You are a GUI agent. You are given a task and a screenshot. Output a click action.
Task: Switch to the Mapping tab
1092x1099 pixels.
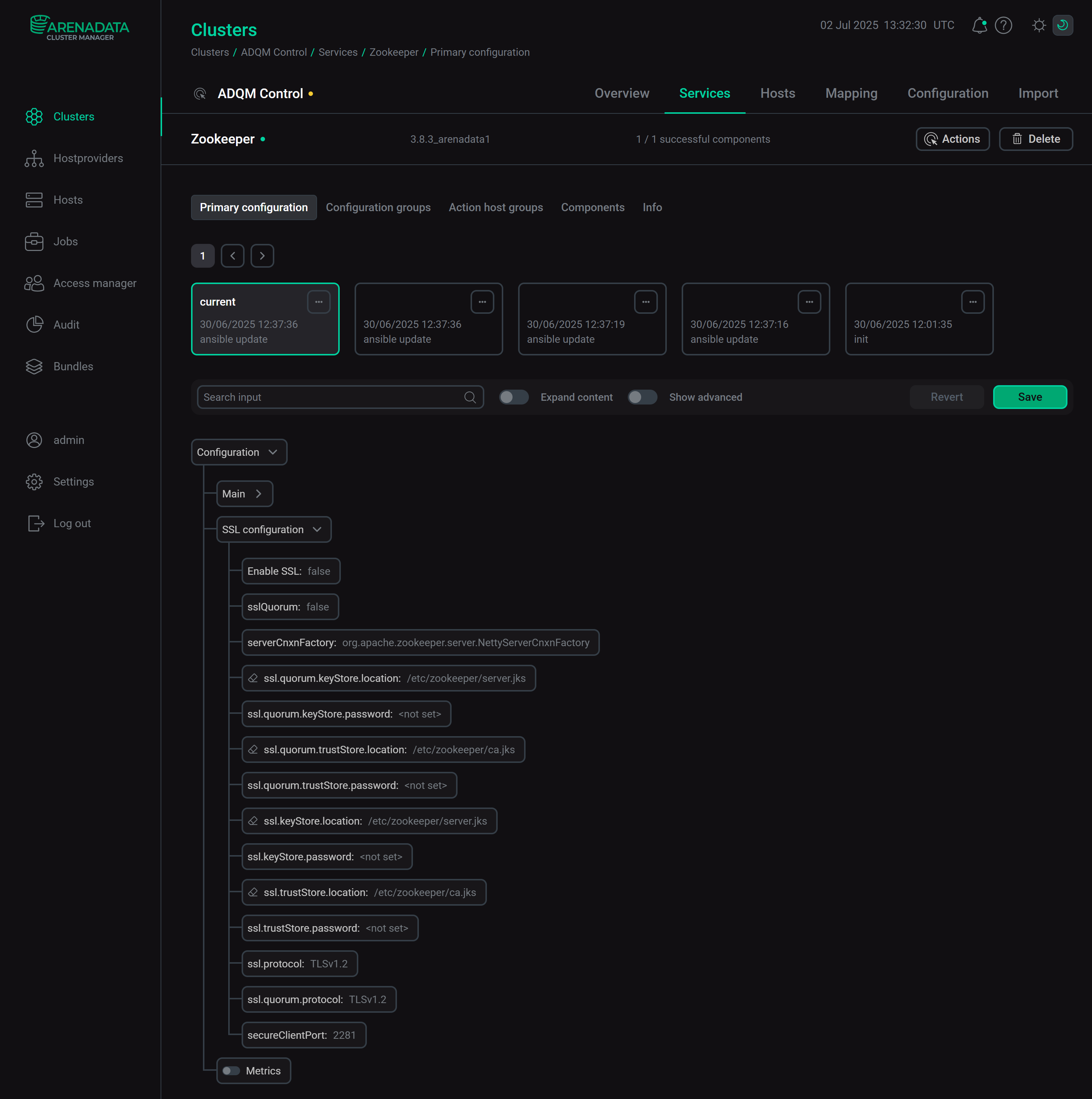click(x=852, y=93)
